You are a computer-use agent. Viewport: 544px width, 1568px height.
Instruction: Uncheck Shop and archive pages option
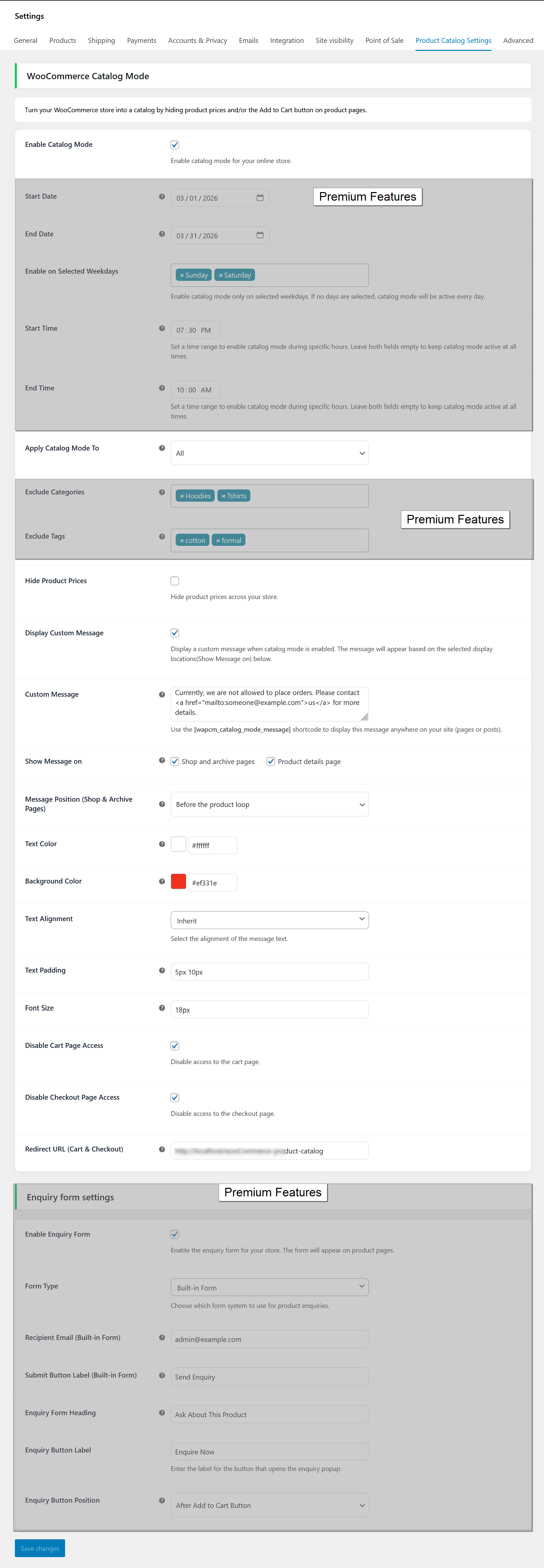[175, 761]
